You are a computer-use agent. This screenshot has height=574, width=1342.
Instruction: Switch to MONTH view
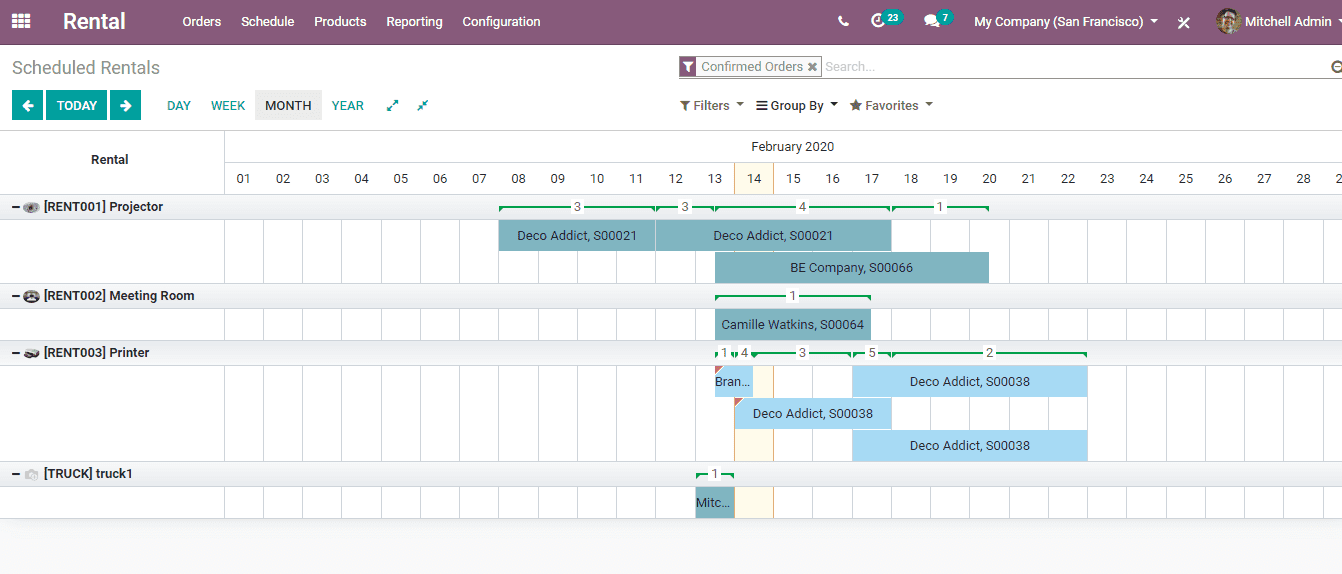click(288, 105)
